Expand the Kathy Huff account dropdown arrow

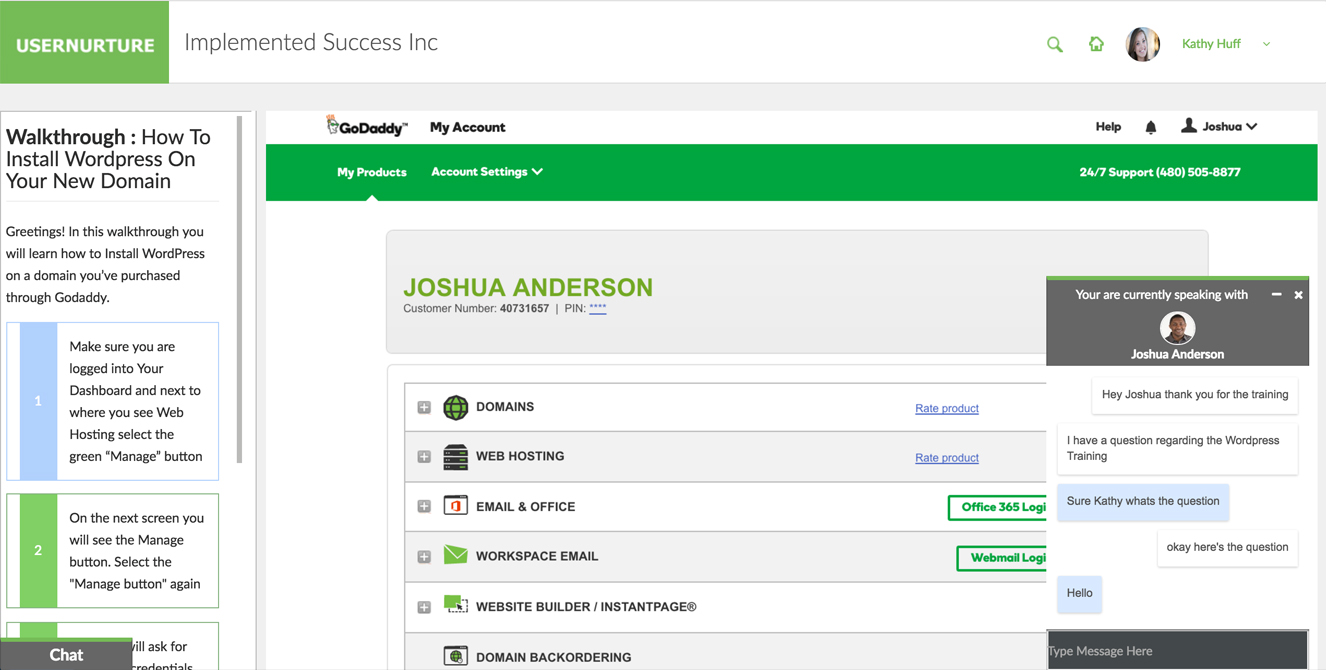coord(1266,44)
